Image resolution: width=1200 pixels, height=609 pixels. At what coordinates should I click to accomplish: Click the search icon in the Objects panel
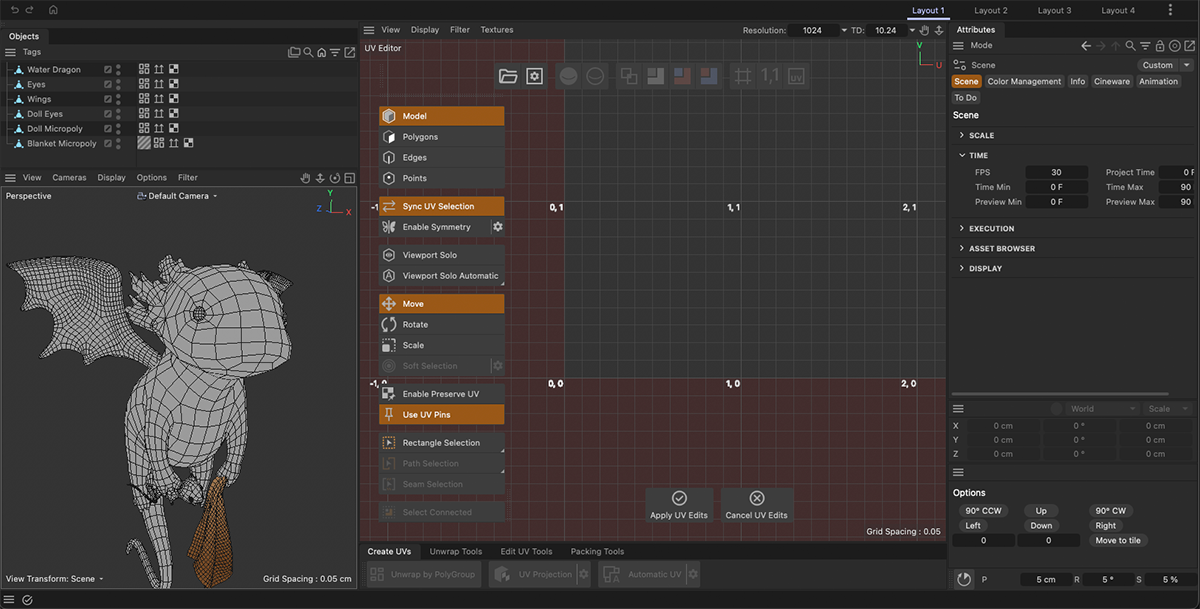pyautogui.click(x=308, y=52)
